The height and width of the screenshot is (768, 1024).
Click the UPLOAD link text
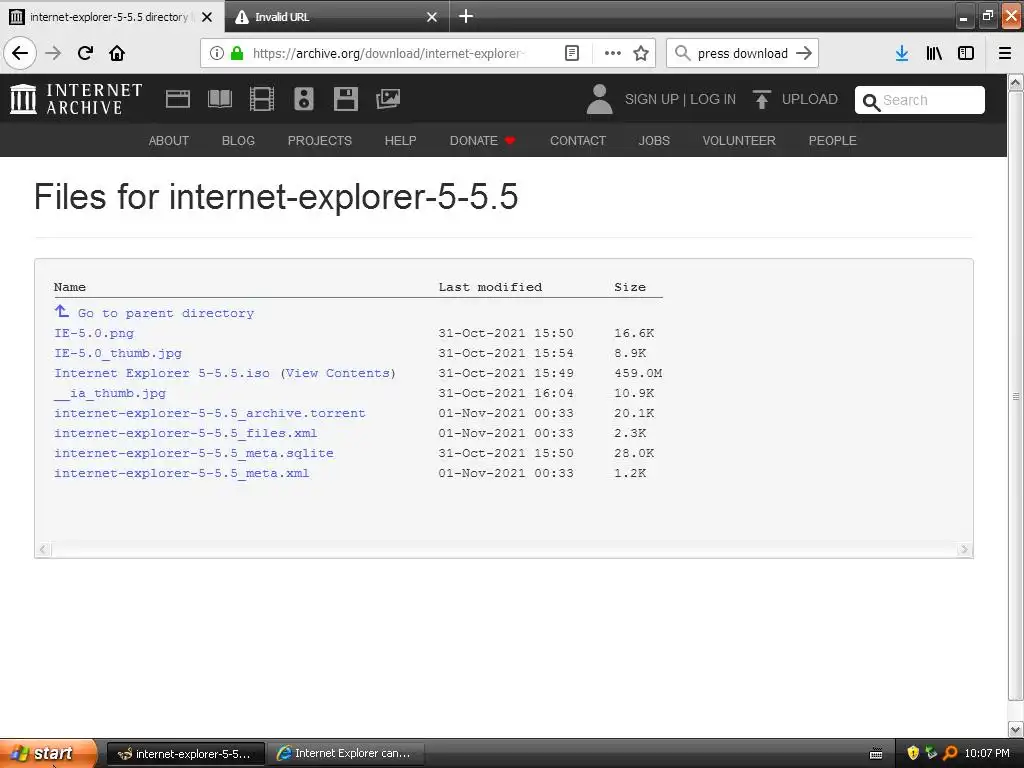pos(810,99)
